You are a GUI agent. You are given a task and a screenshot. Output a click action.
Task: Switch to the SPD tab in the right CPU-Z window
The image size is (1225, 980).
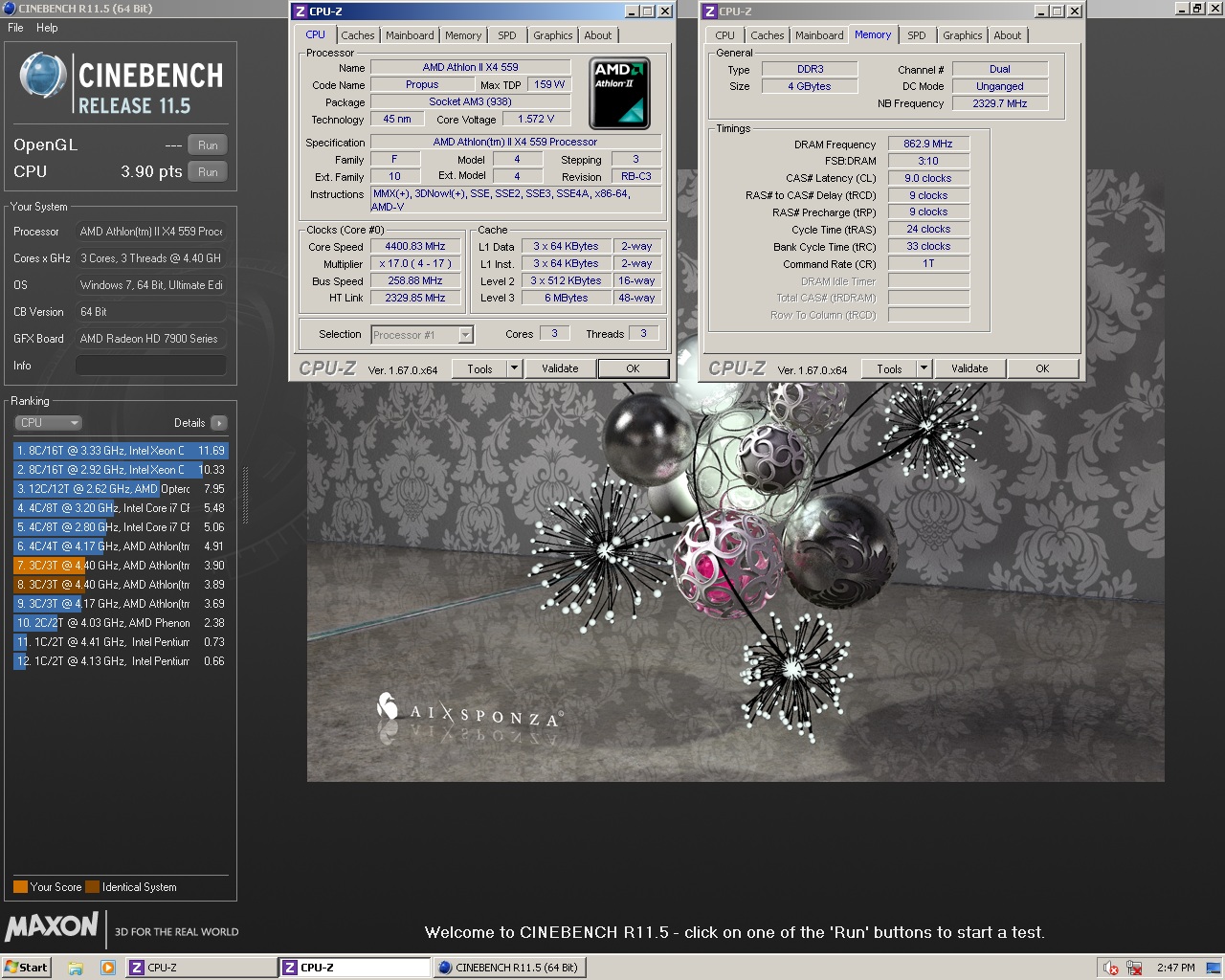point(917,35)
